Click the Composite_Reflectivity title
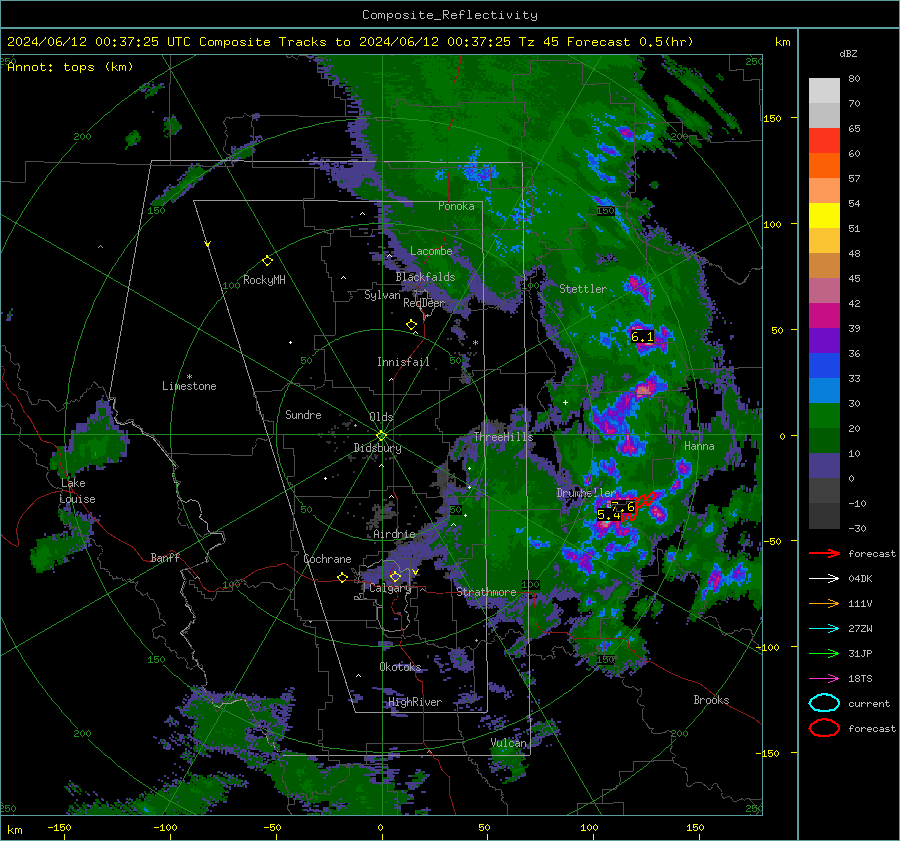Viewport: 900px width, 841px height. tap(449, 15)
